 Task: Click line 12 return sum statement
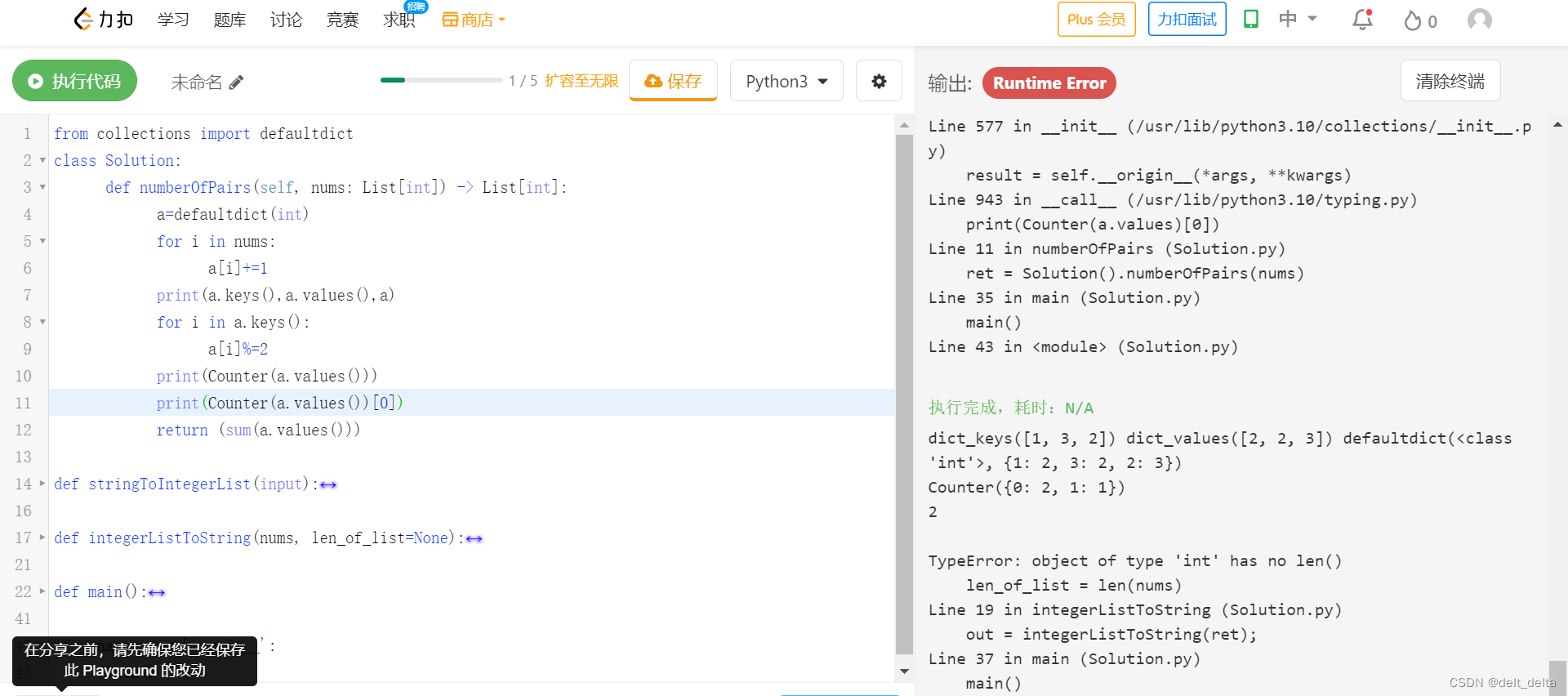pos(258,430)
